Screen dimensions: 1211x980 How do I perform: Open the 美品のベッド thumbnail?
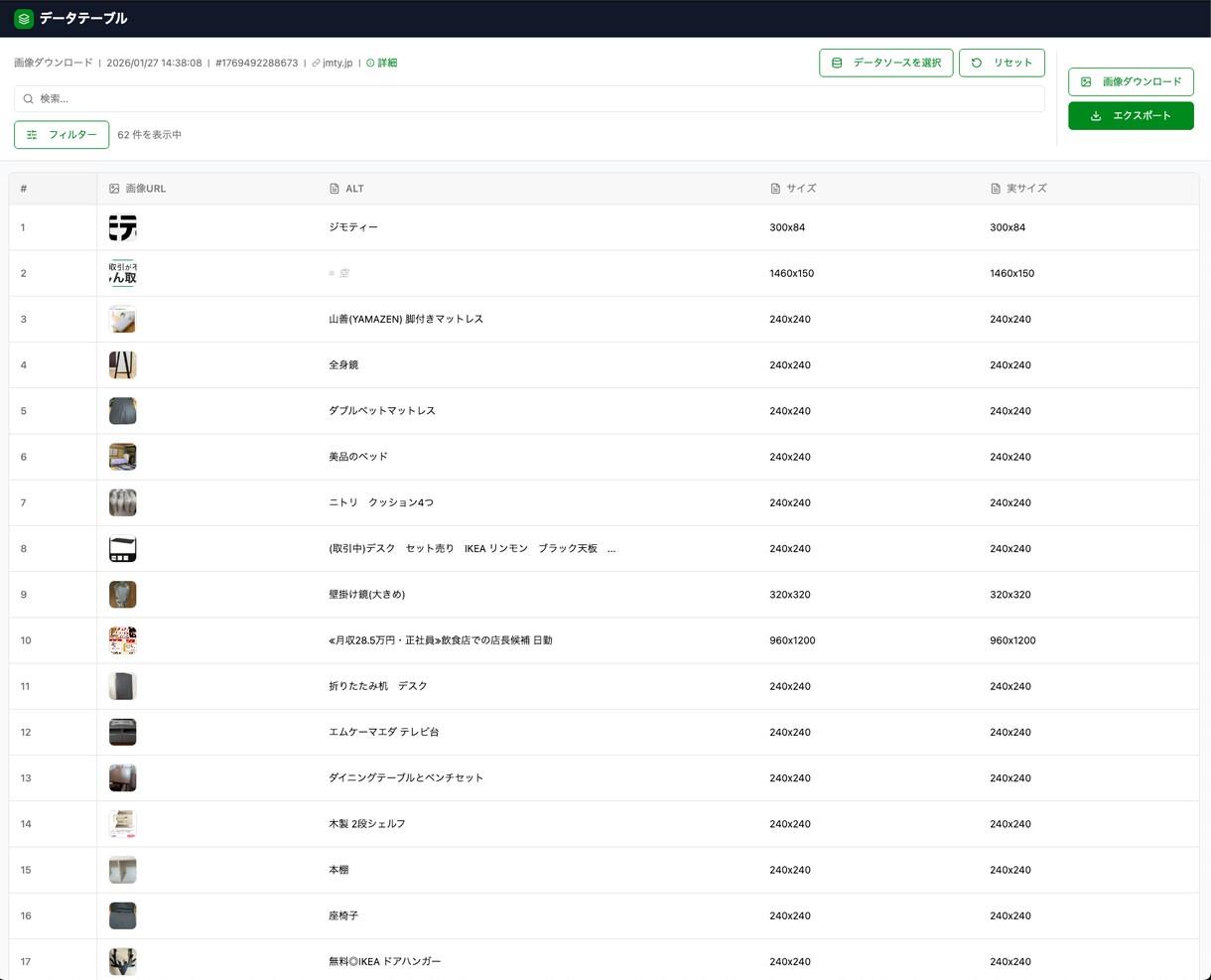[123, 457]
